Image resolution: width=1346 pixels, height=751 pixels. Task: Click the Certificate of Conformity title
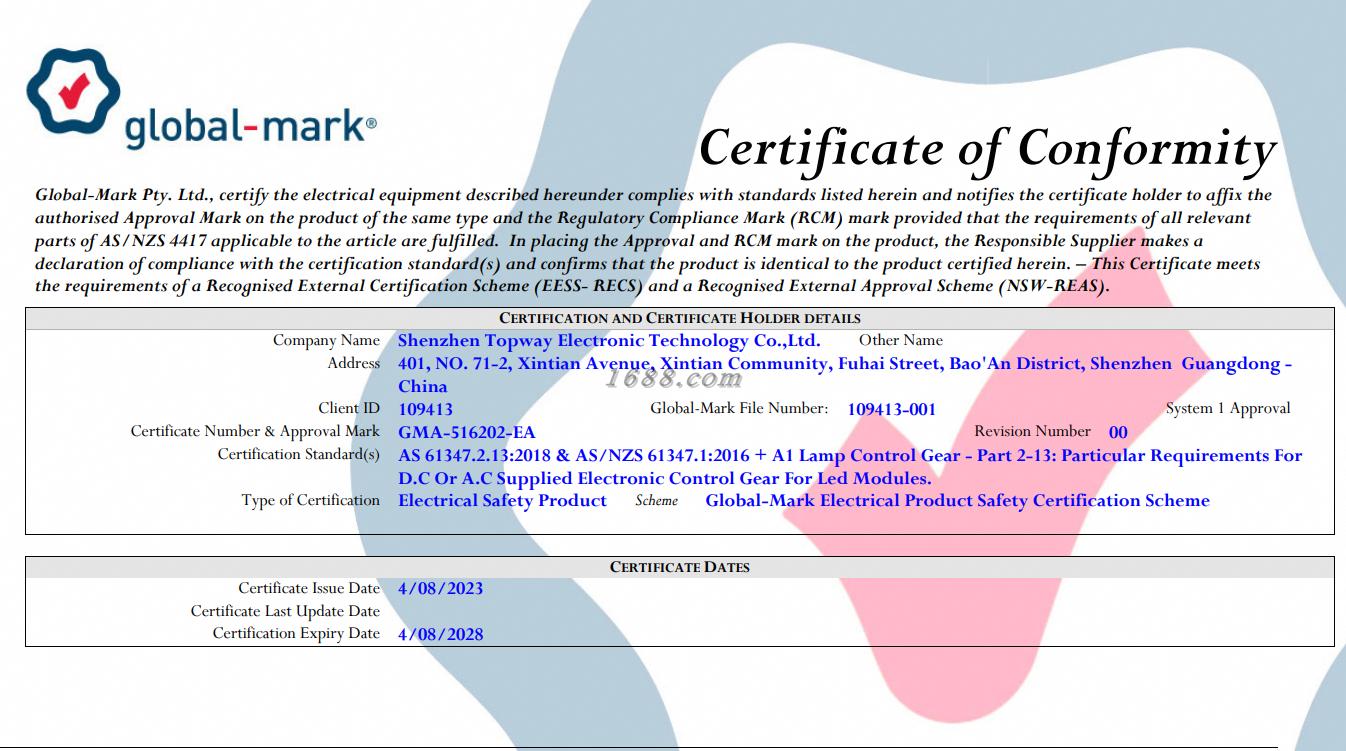click(987, 149)
